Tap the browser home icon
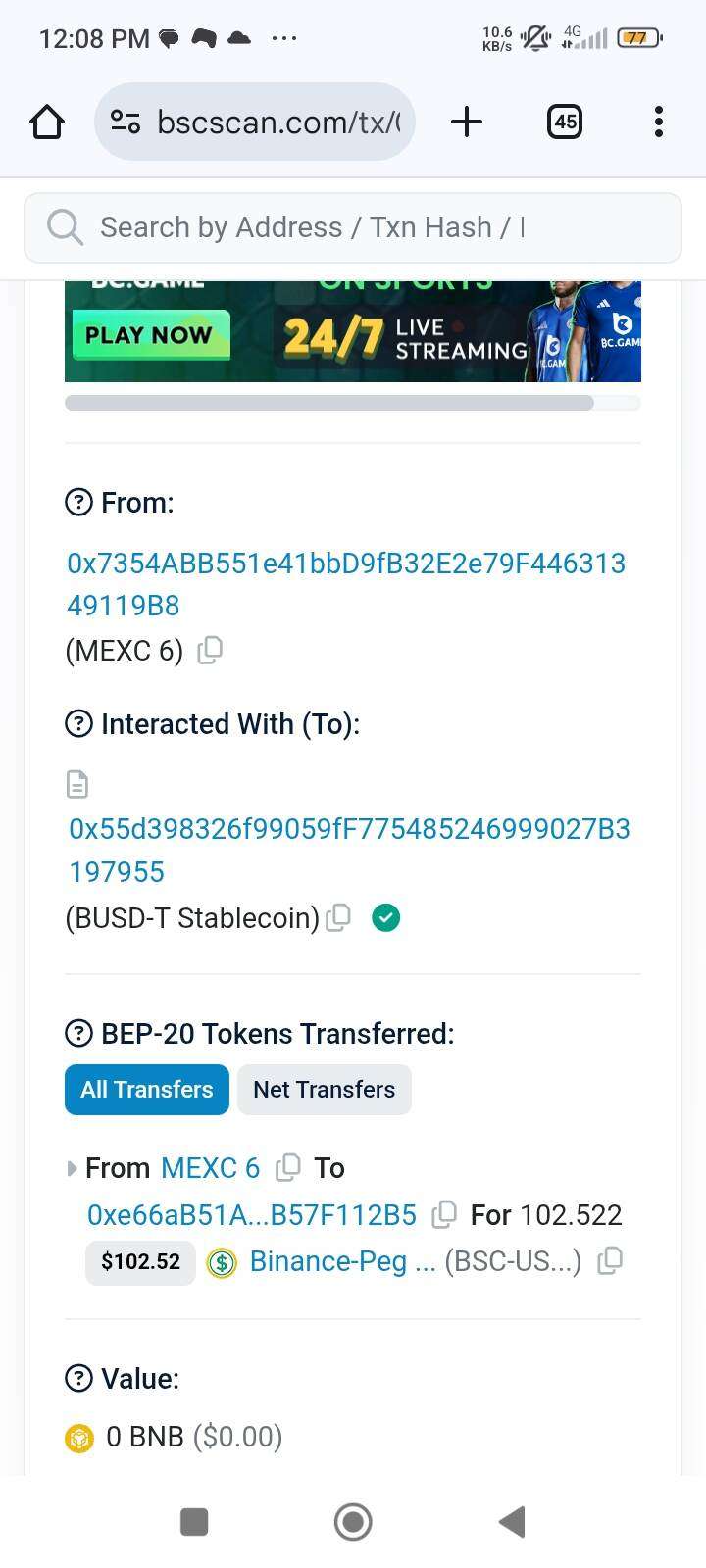 [x=47, y=122]
